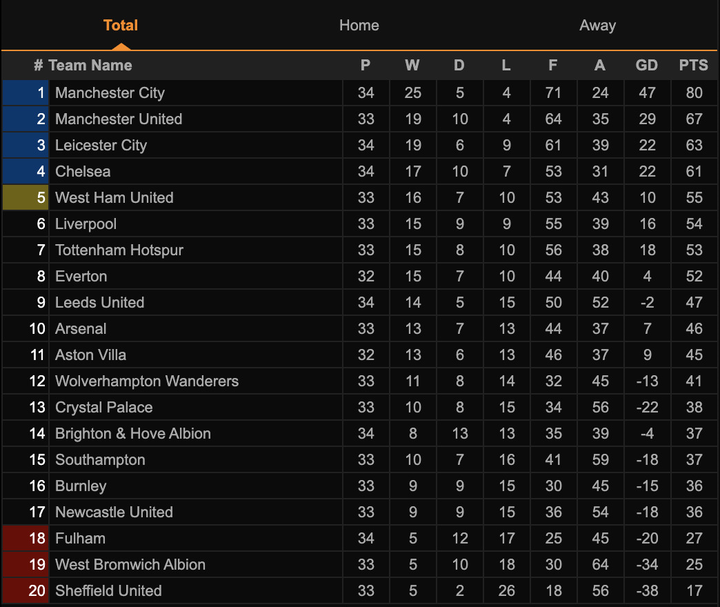Click the Arsenal team name
This screenshot has height=607, width=720.
(x=81, y=329)
